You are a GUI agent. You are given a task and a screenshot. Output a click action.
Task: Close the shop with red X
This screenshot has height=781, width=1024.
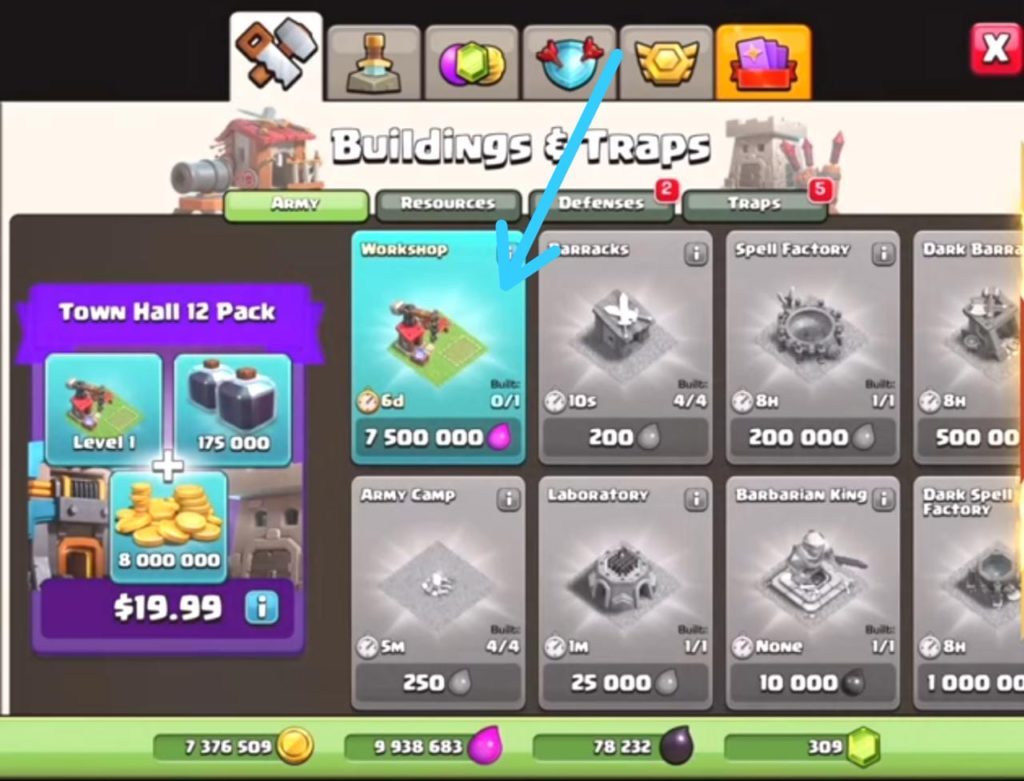[x=995, y=48]
